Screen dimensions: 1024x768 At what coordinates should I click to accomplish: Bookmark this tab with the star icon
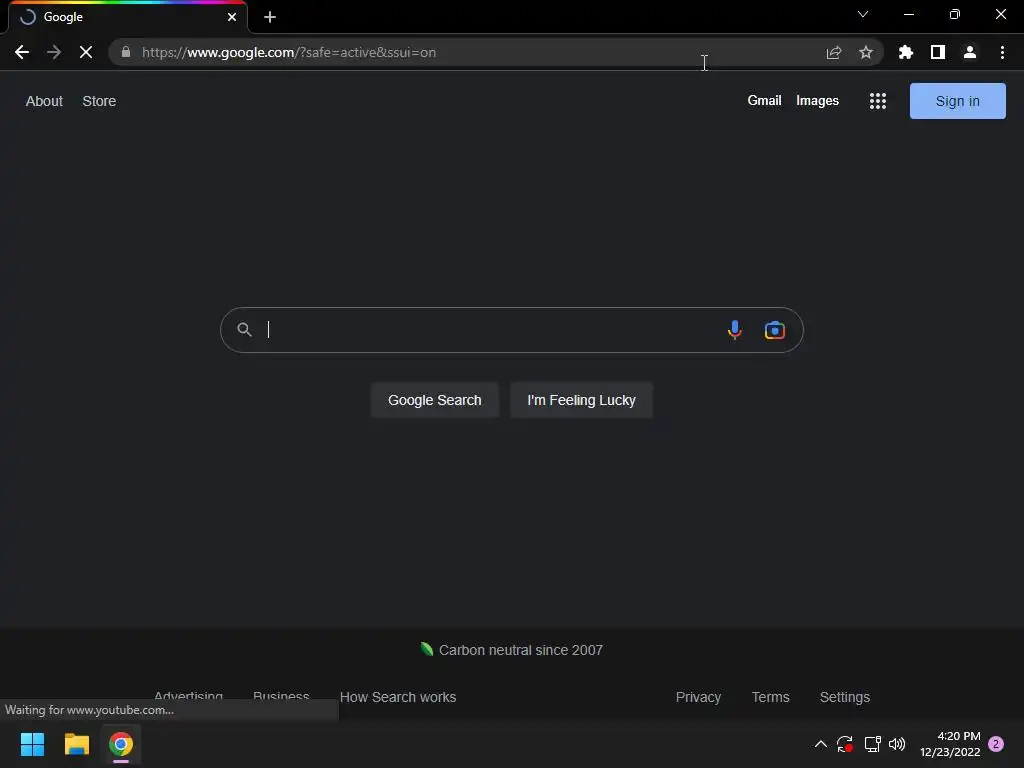[866, 52]
